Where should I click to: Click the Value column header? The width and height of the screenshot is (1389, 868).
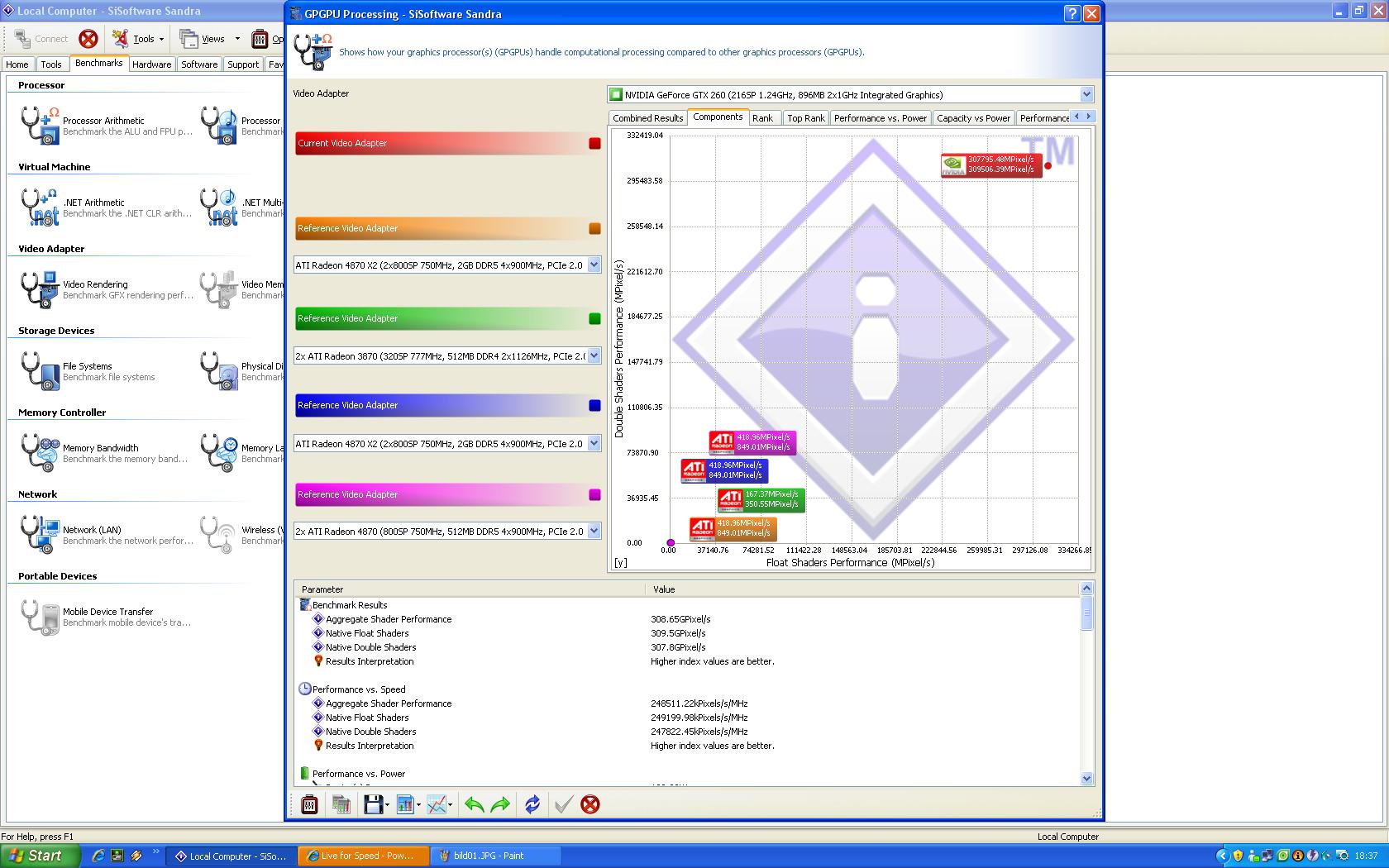pos(862,589)
